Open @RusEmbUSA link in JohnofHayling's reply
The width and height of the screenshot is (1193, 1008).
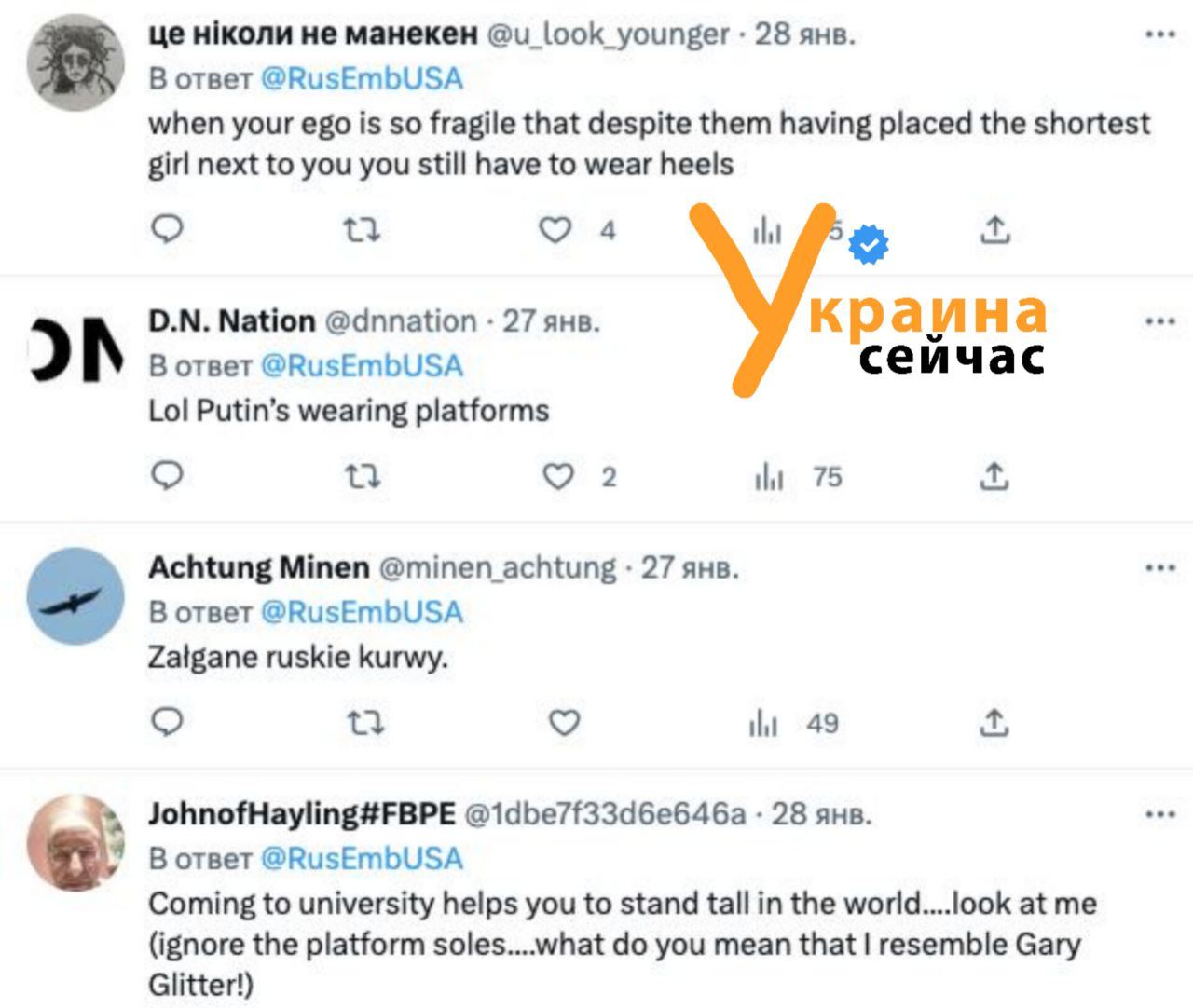(x=362, y=858)
